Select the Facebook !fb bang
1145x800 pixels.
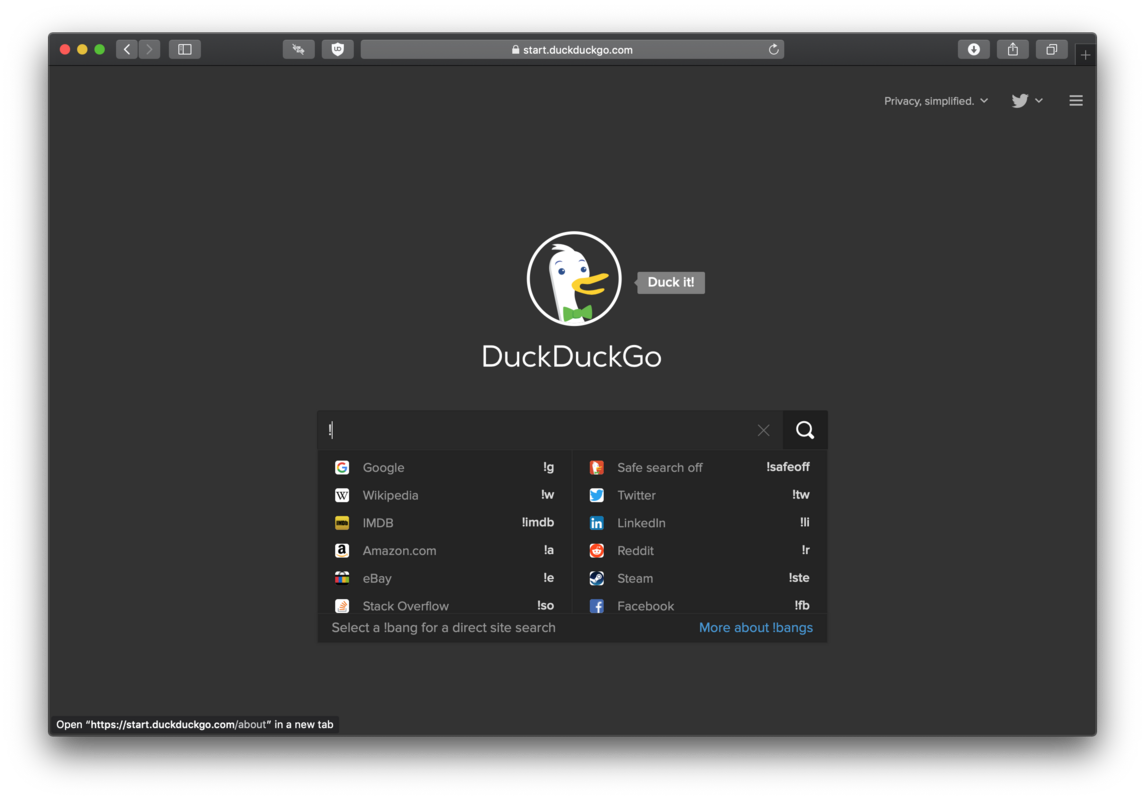click(x=700, y=604)
